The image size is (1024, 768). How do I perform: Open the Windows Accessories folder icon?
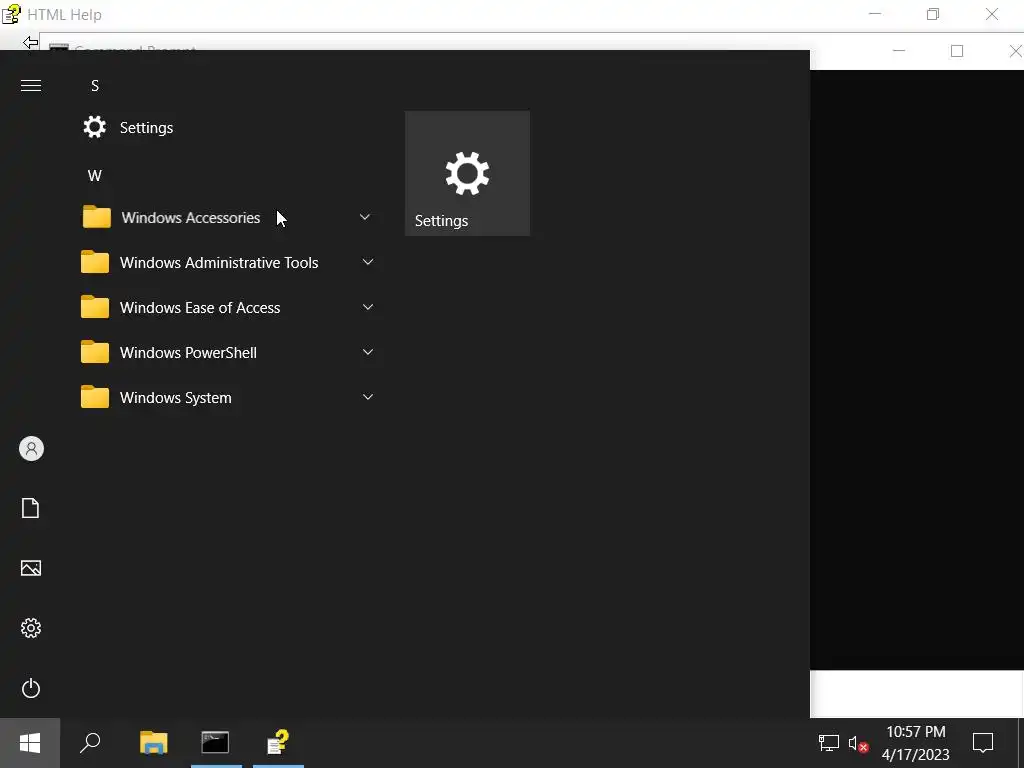tap(97, 217)
